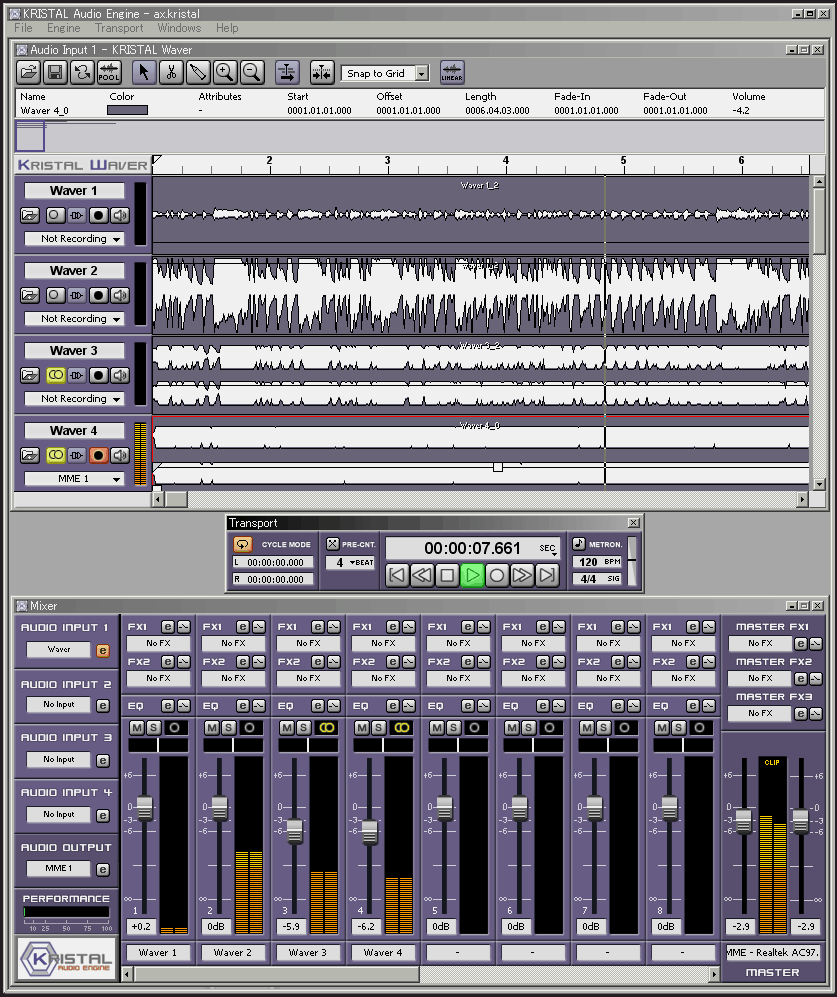Click the load file icon on Waver 2

pos(30,295)
